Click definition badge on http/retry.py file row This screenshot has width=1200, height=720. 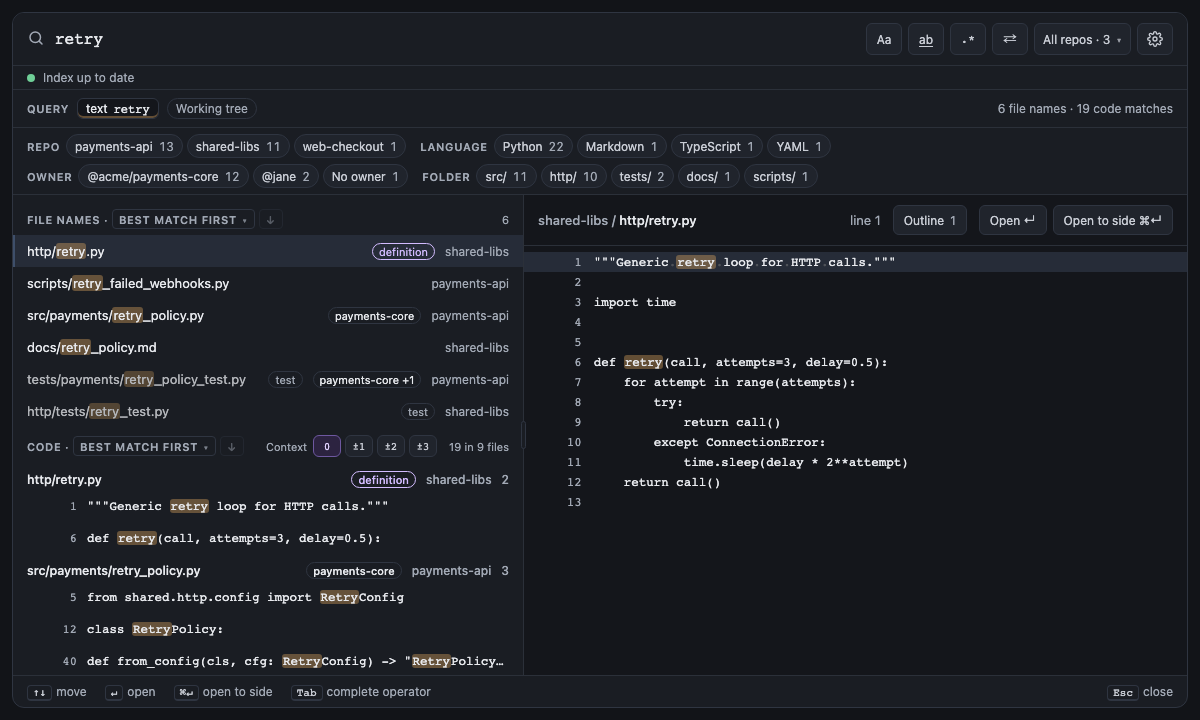pos(404,252)
